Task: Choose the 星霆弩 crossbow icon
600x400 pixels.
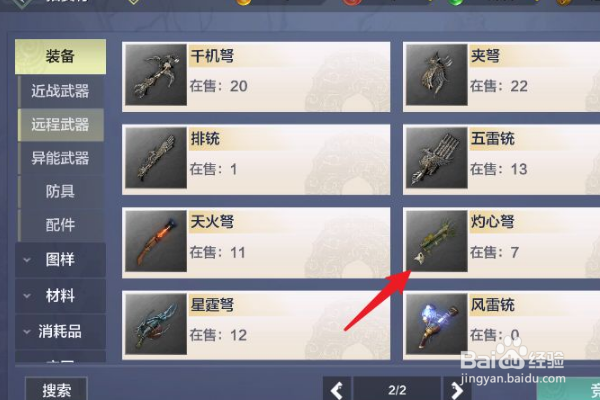Action: click(x=156, y=324)
